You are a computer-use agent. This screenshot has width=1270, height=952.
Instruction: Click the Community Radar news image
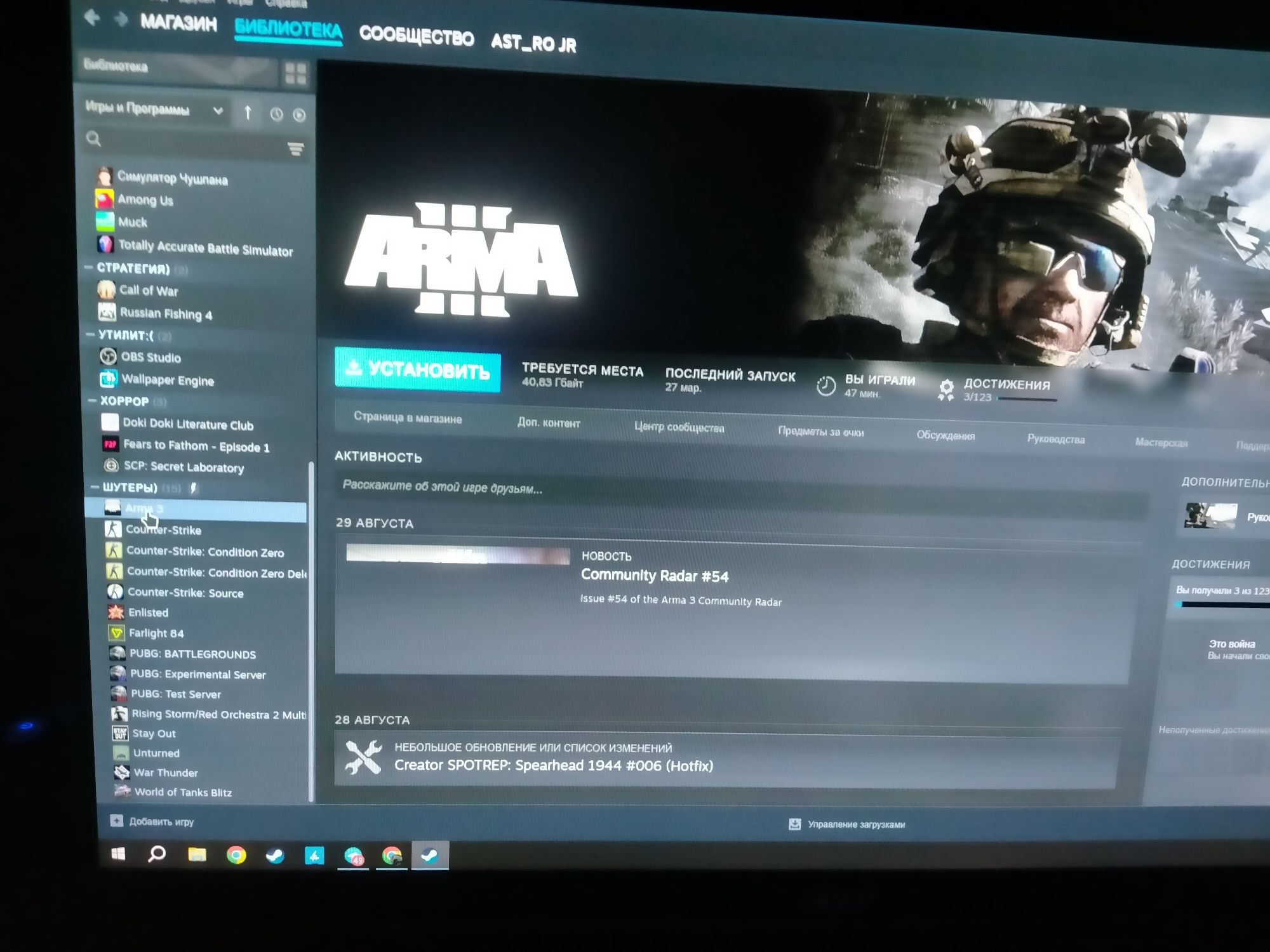pyautogui.click(x=458, y=554)
